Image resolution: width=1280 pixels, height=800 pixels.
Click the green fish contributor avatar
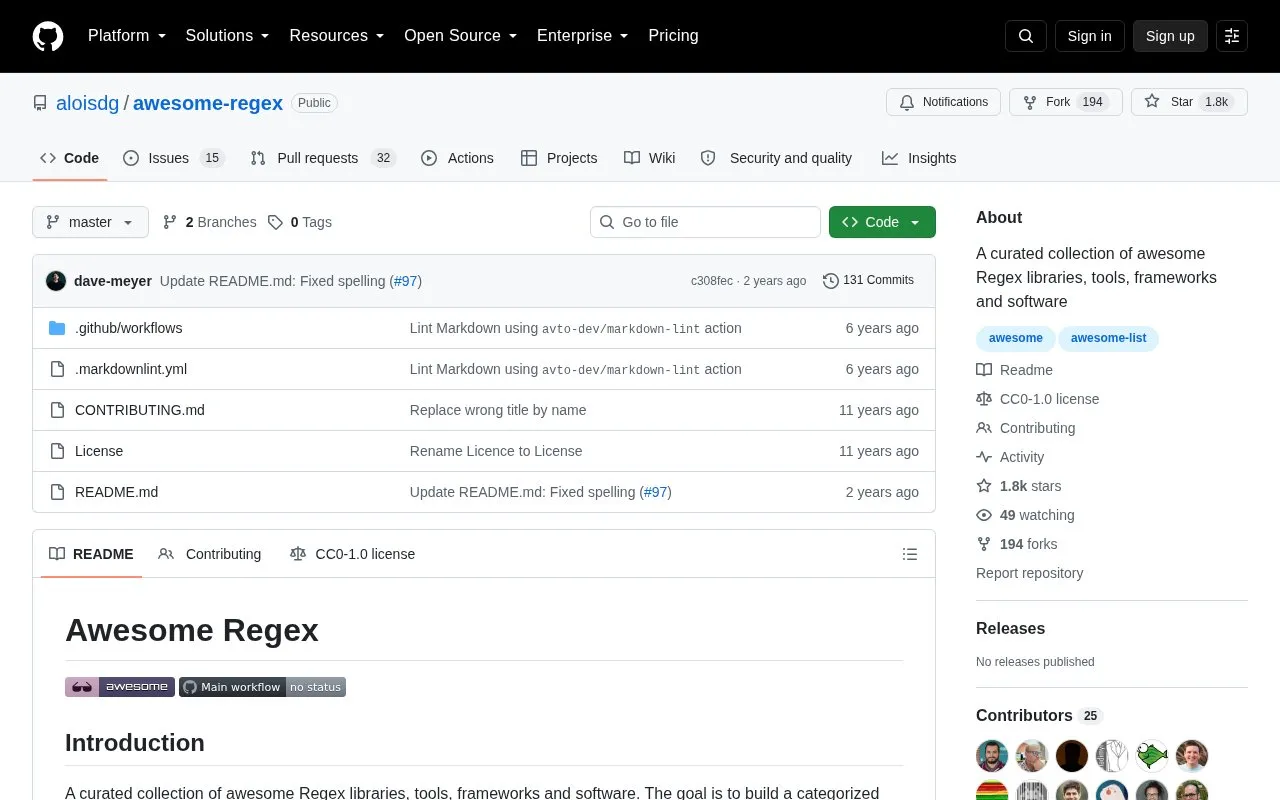pos(1152,756)
